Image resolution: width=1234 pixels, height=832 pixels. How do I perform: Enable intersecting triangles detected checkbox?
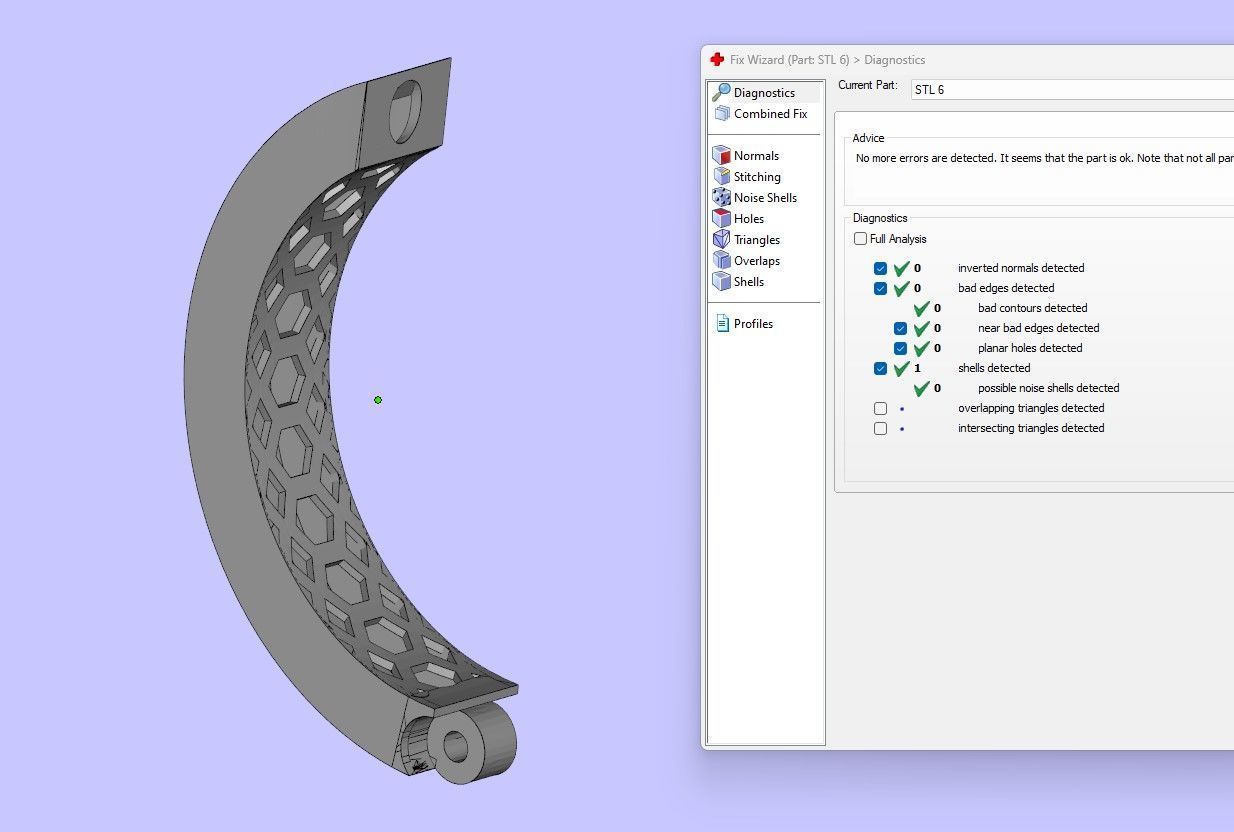(880, 428)
